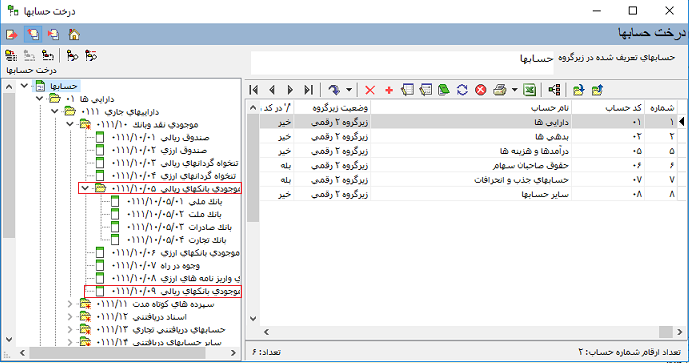Go to last record navigation button
Image resolution: width=689 pixels, height=363 pixels.
(x=309, y=90)
